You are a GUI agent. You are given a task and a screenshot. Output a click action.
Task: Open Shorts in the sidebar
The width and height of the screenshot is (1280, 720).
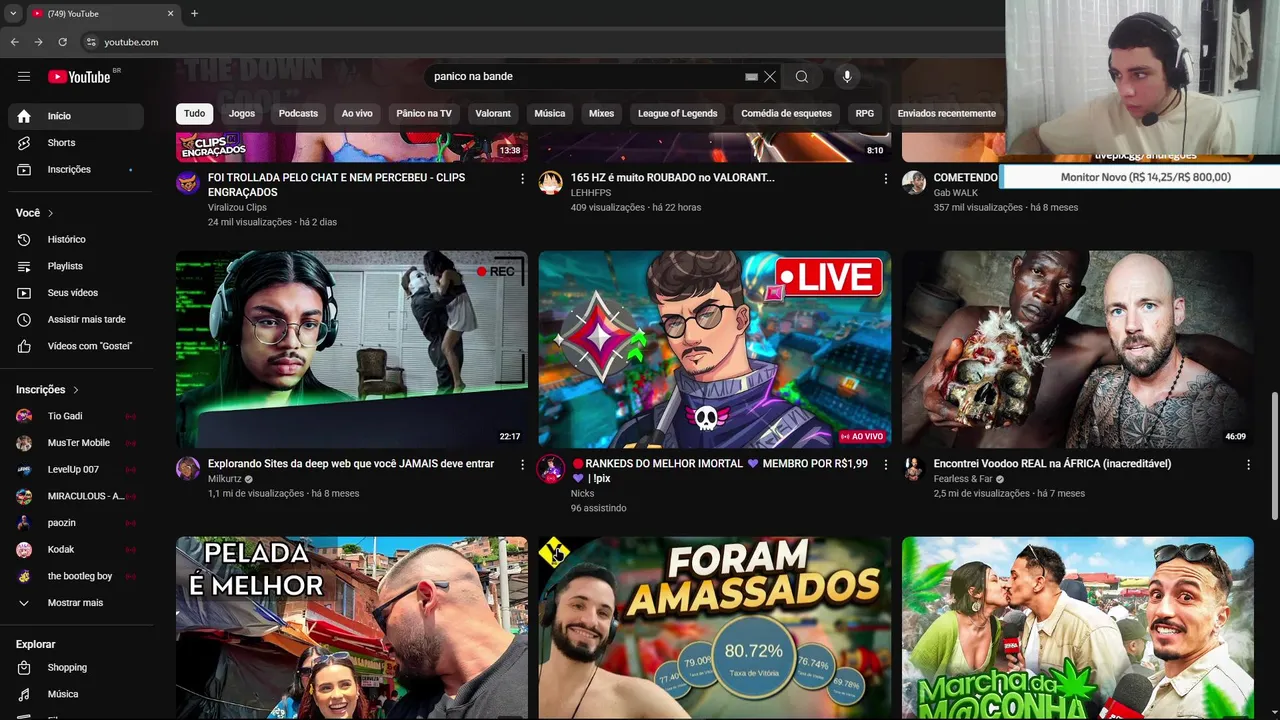(x=76, y=143)
